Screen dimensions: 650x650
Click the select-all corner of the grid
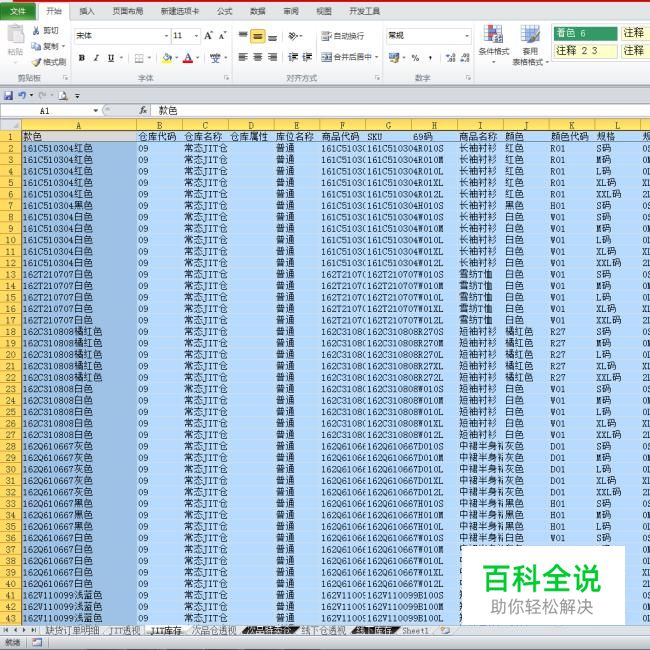pyautogui.click(x=11, y=125)
